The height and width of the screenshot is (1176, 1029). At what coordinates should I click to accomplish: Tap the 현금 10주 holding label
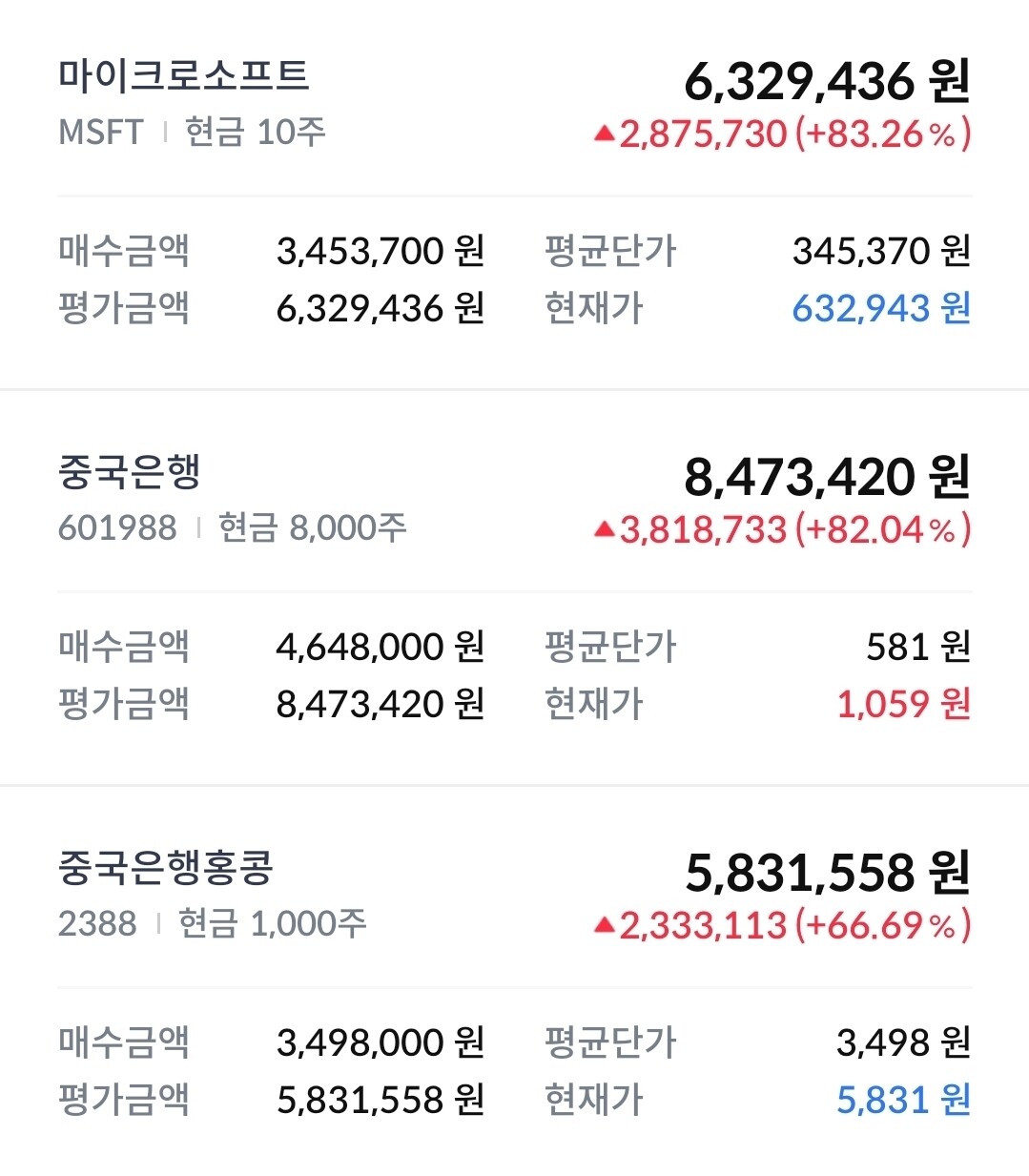tap(255, 132)
